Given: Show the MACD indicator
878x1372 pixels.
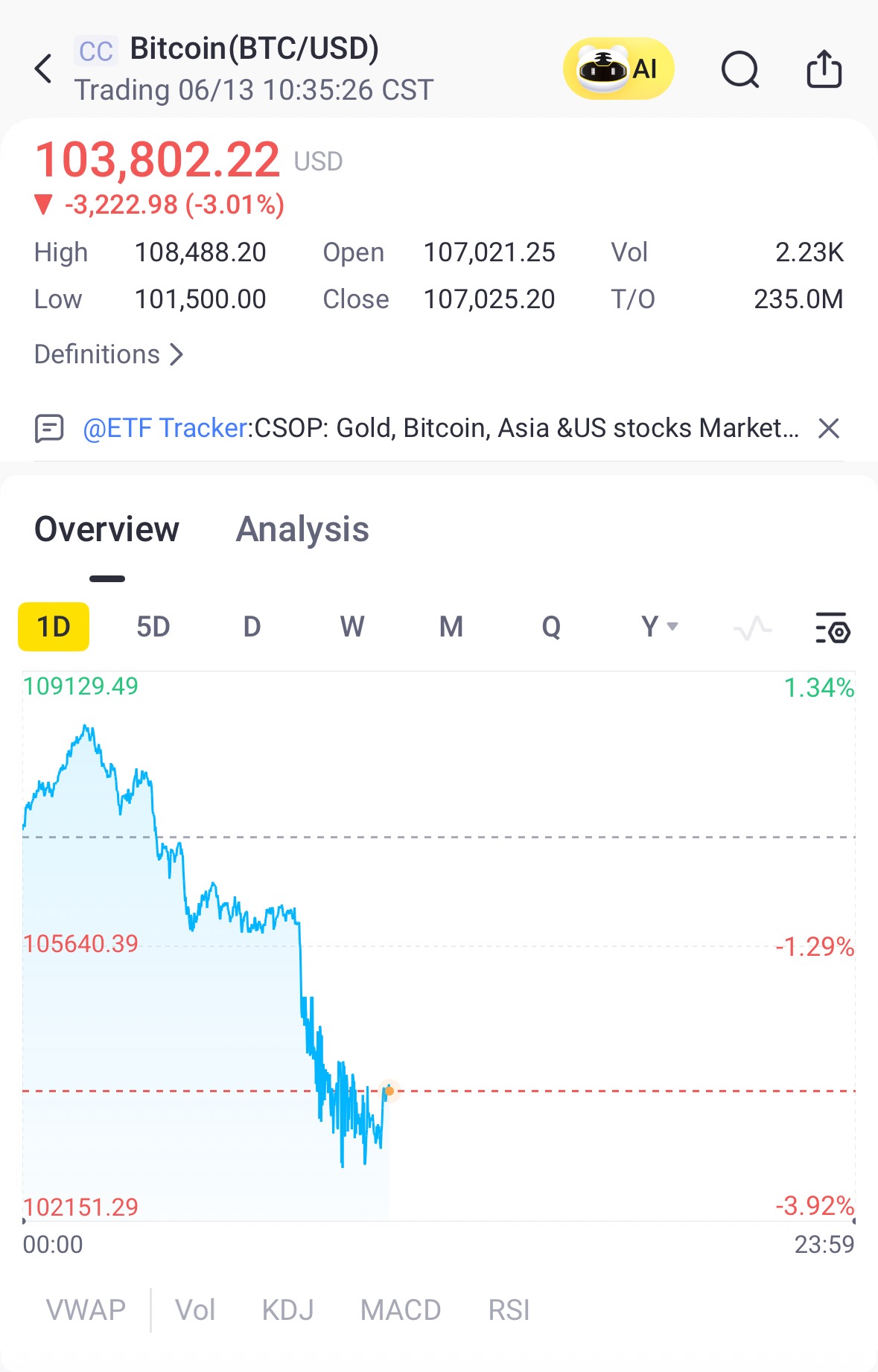Looking at the screenshot, I should pos(401,1309).
